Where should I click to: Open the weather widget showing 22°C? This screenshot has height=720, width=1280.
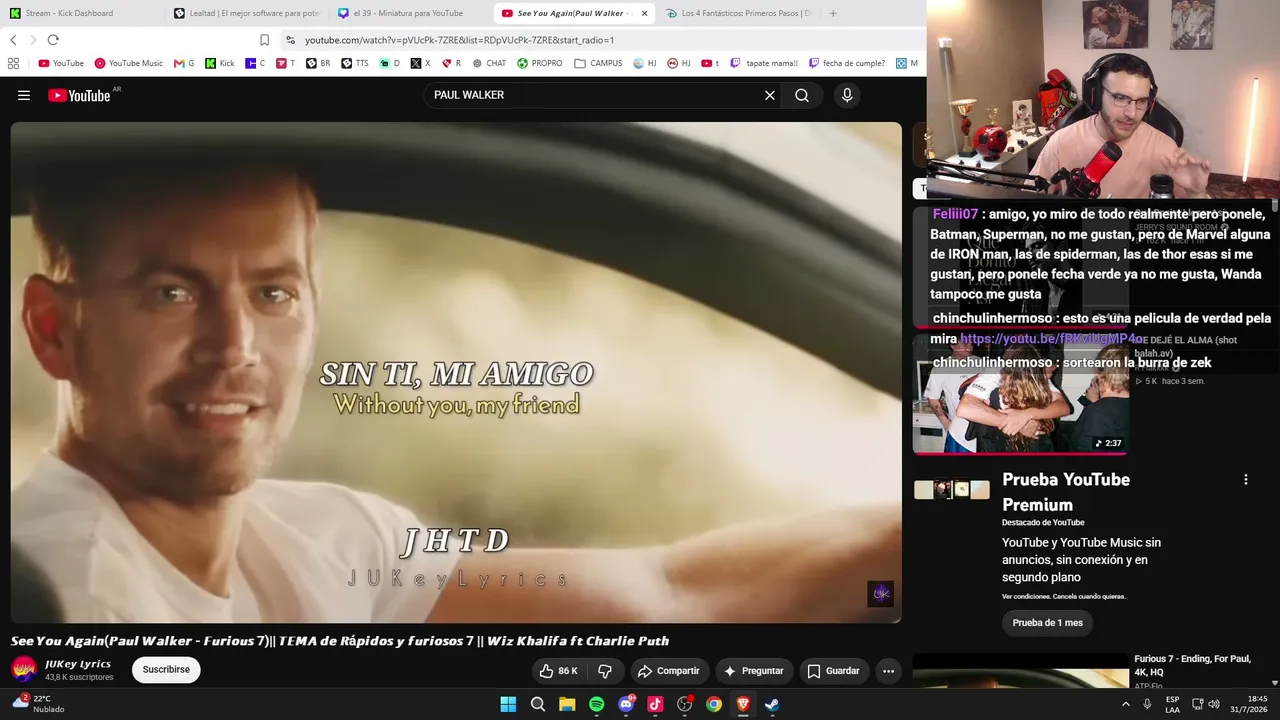(x=38, y=704)
